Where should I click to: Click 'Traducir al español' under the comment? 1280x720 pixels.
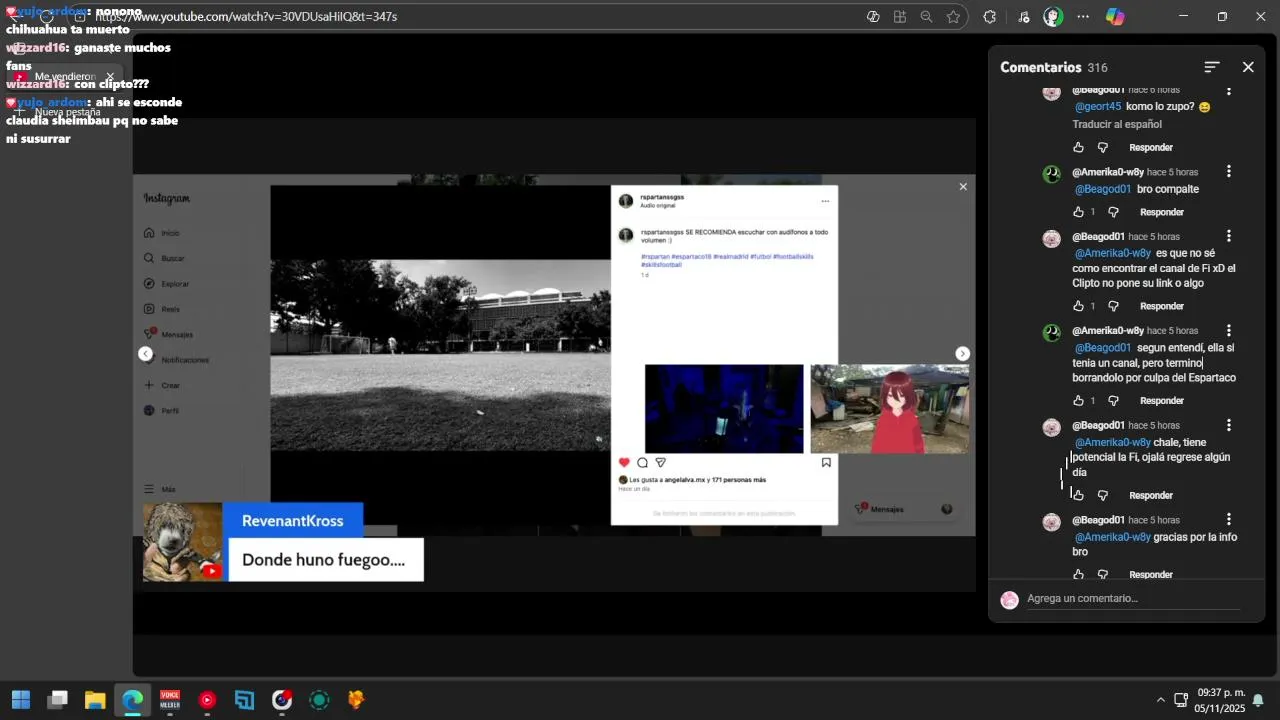coord(1117,125)
